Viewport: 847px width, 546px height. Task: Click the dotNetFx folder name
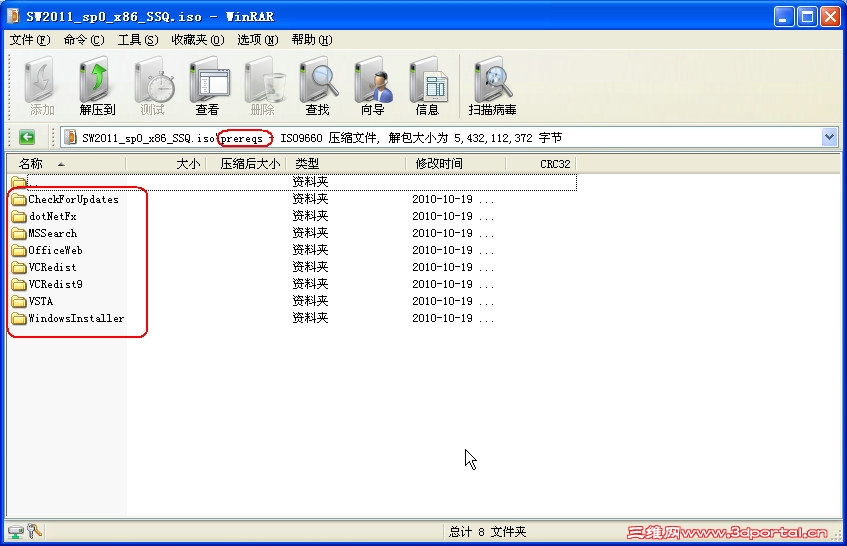[x=53, y=217]
